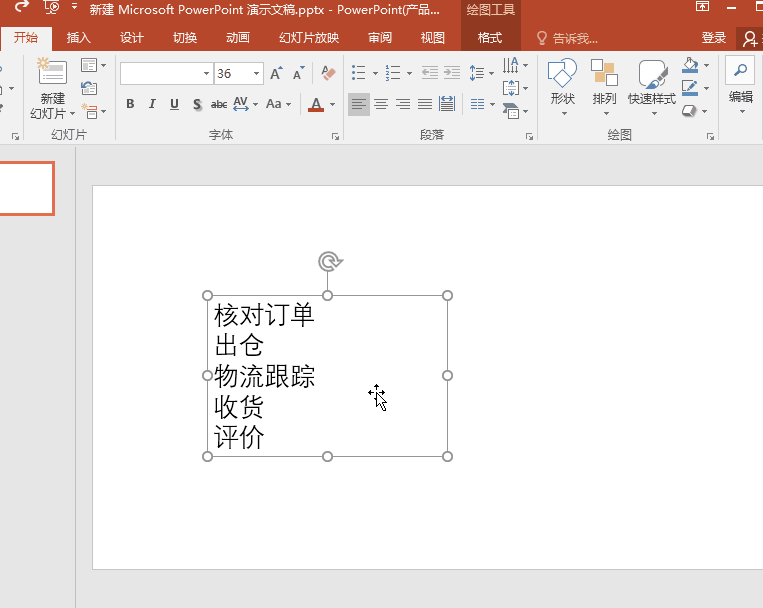Open the drawing dialog launcher in 绘图 group
The height and width of the screenshot is (608, 763).
tap(710, 137)
